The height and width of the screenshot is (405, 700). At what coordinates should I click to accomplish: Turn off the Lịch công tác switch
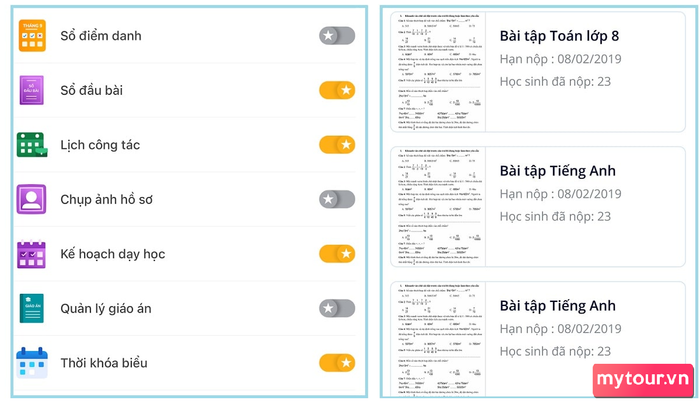point(337,145)
